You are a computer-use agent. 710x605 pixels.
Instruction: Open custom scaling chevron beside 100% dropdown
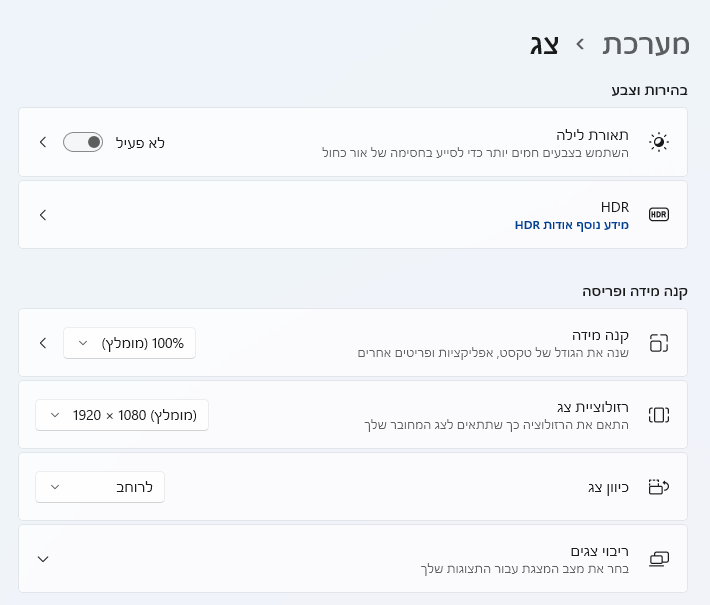coord(42,343)
